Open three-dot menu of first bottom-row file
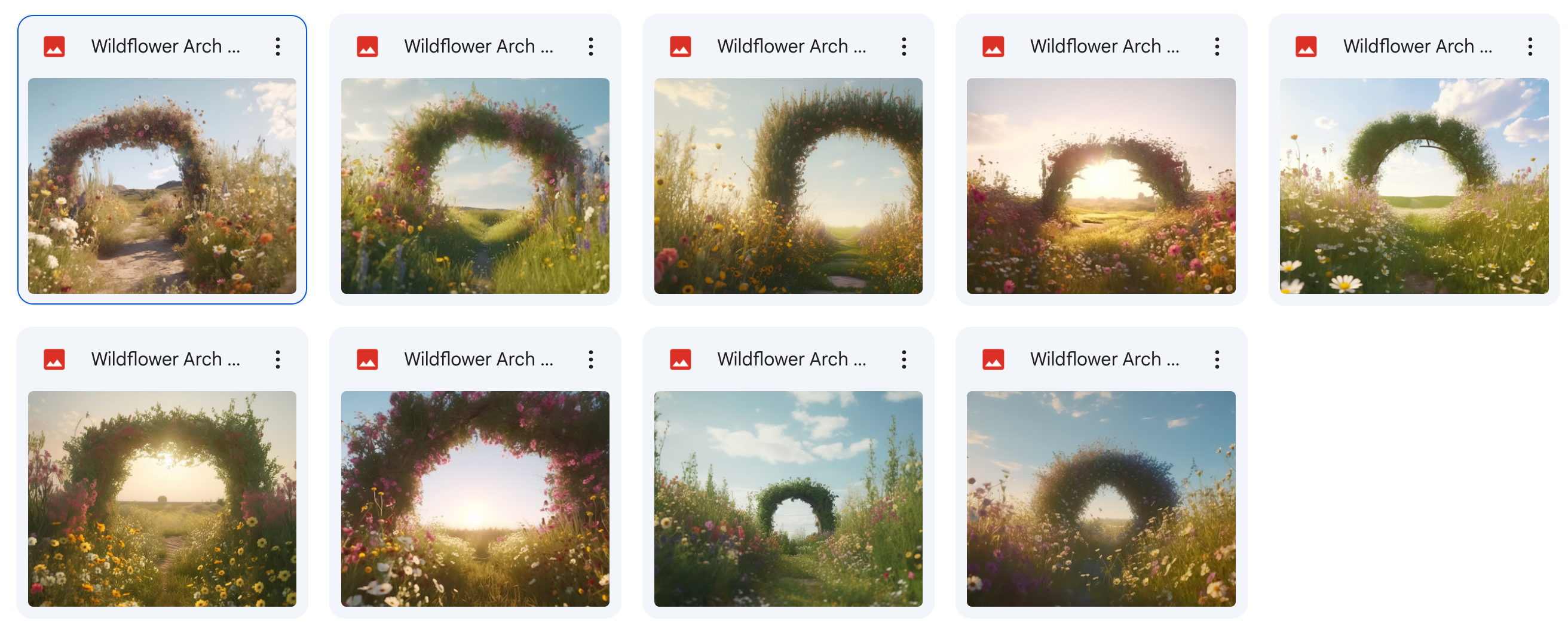 pos(277,359)
